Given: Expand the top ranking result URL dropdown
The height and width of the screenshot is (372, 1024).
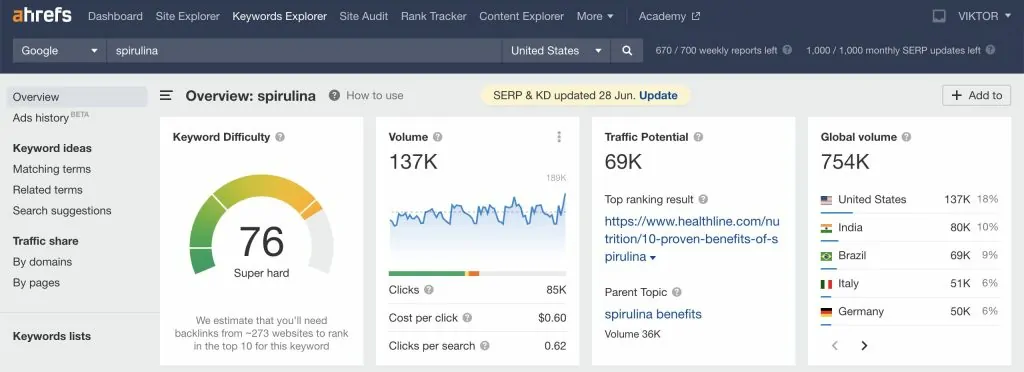Looking at the screenshot, I should (652, 257).
